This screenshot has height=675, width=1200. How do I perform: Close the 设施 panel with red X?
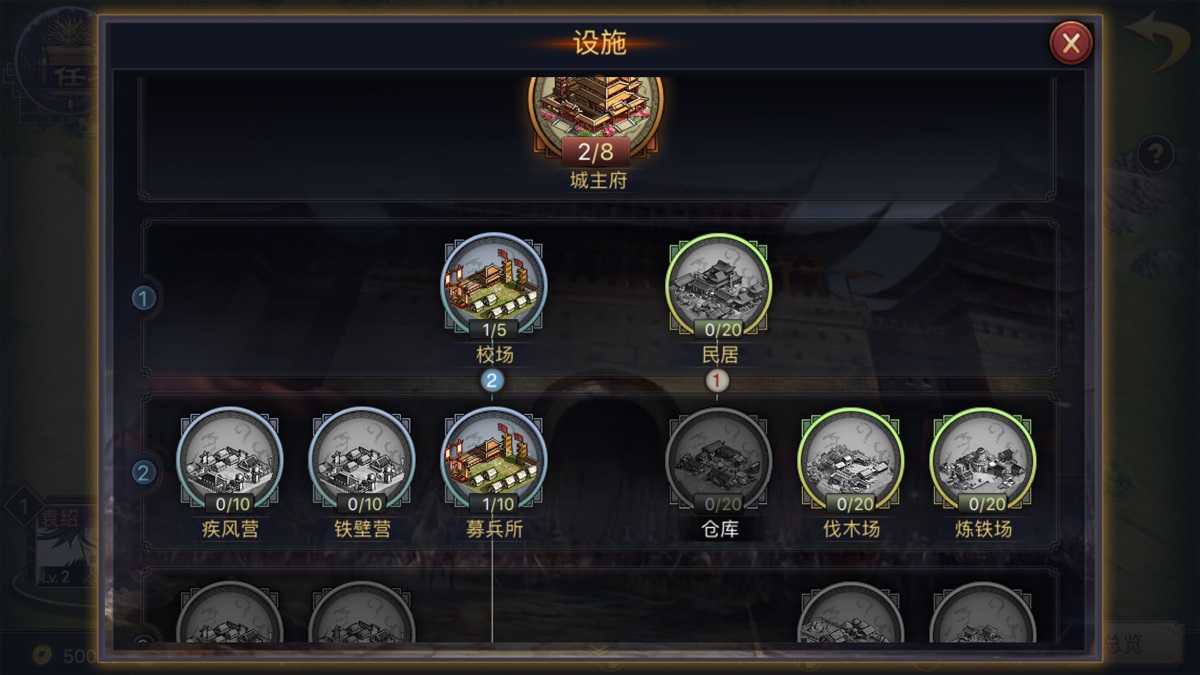tap(1071, 43)
